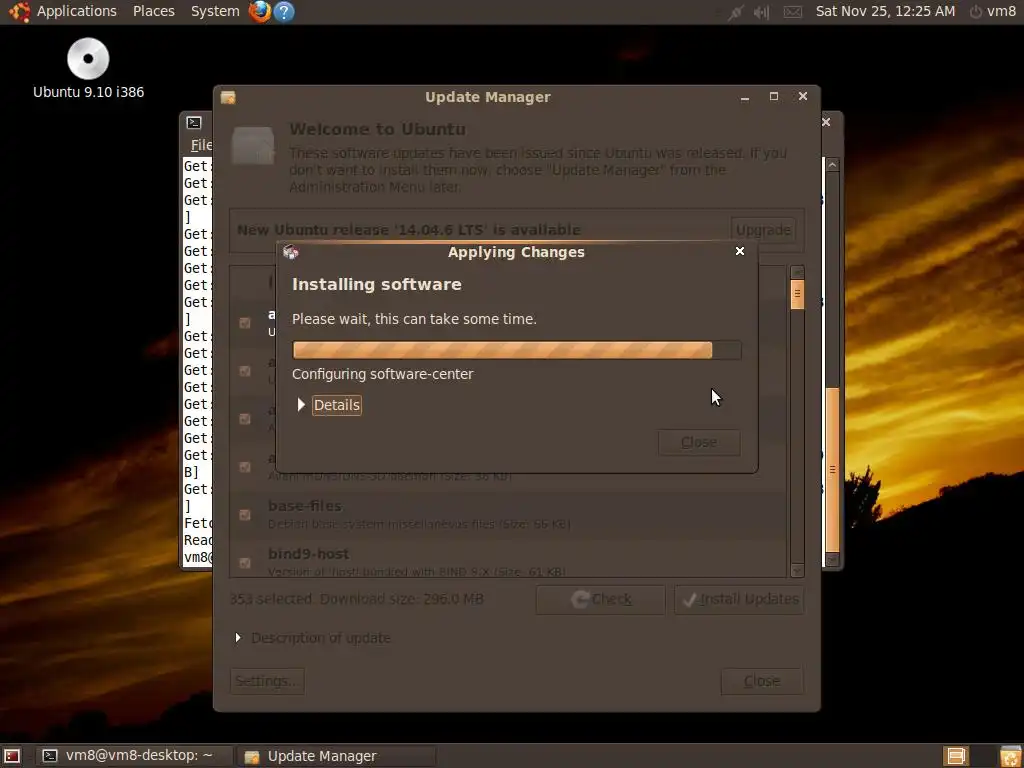Click Close in Applying Changes dialog

tap(699, 442)
